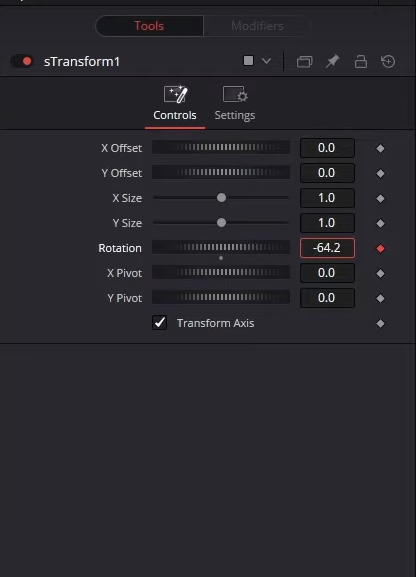Viewport: 416px width, 577px height.
Task: Open the Settings tab
Action: coord(235,104)
